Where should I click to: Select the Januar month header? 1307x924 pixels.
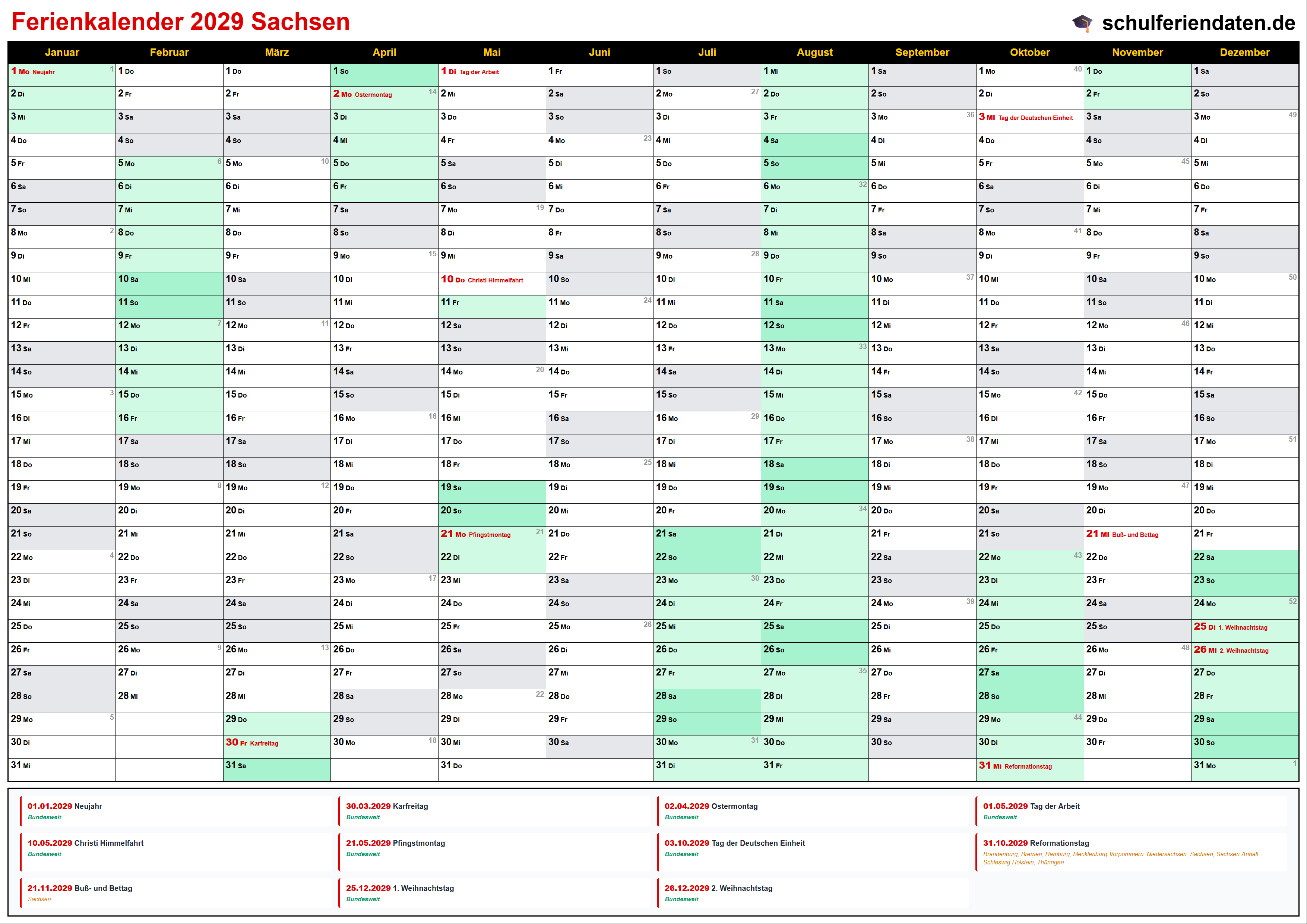[x=61, y=53]
